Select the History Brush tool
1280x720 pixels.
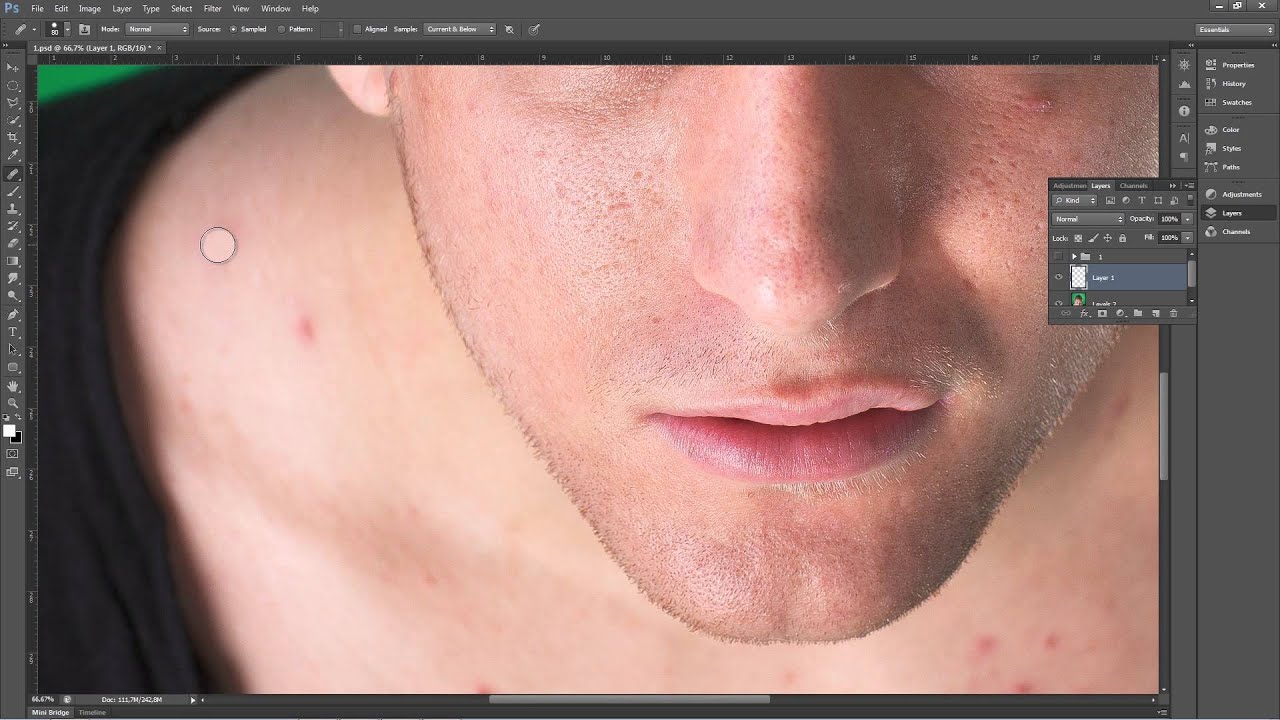13,227
